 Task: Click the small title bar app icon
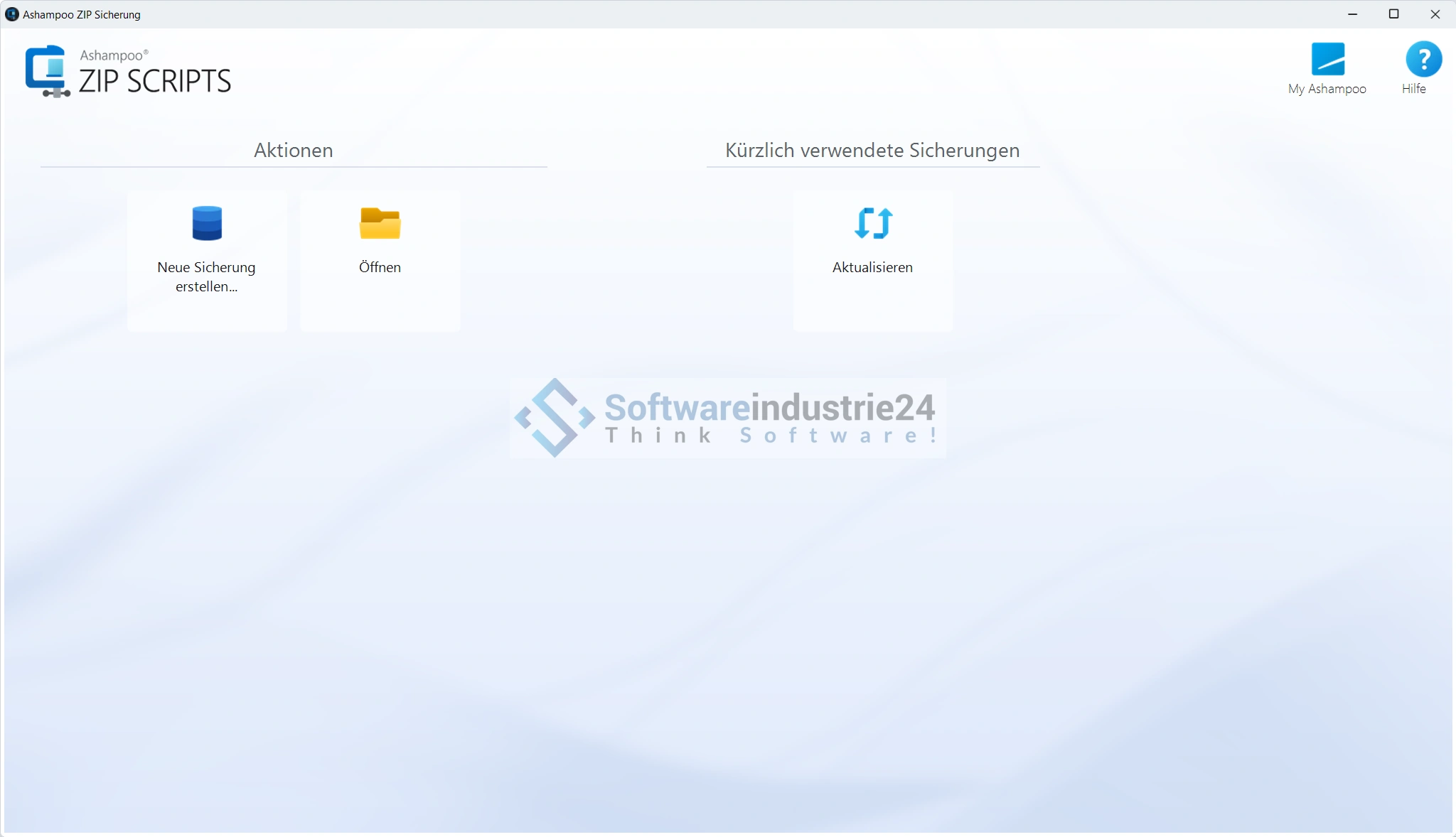(11, 14)
